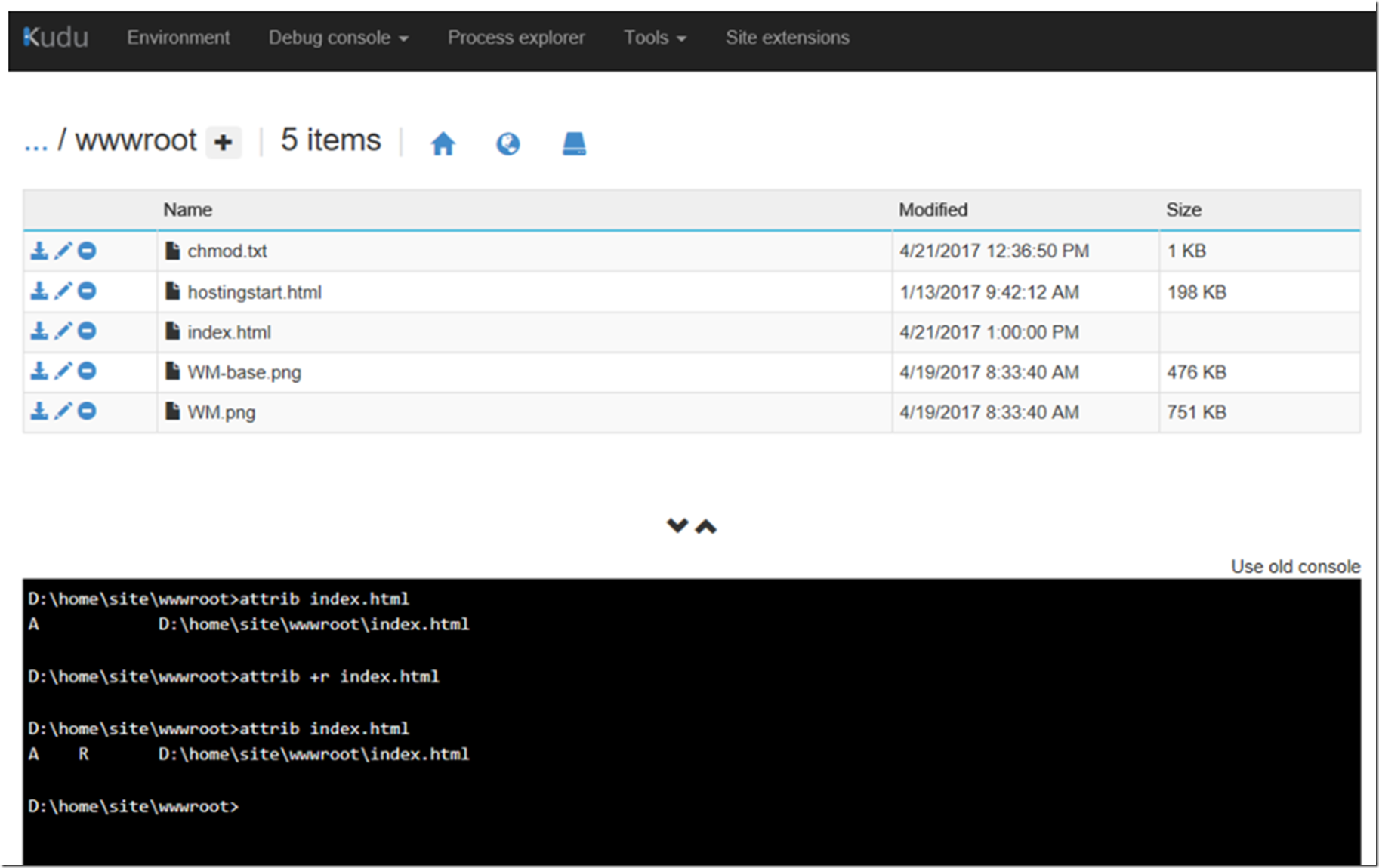Delete hostingstart.html

(x=88, y=291)
